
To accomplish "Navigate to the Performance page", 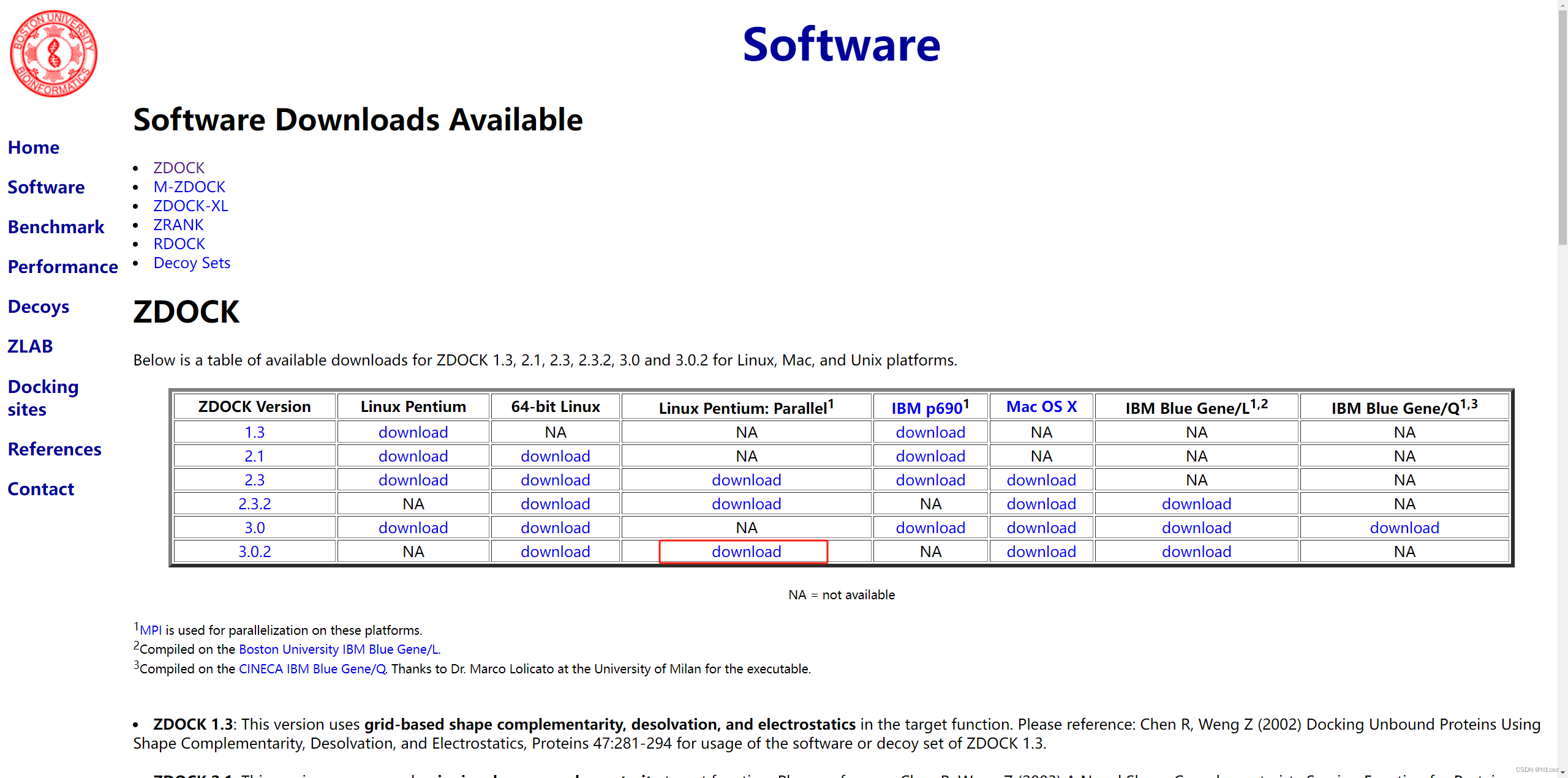I will (x=62, y=267).
